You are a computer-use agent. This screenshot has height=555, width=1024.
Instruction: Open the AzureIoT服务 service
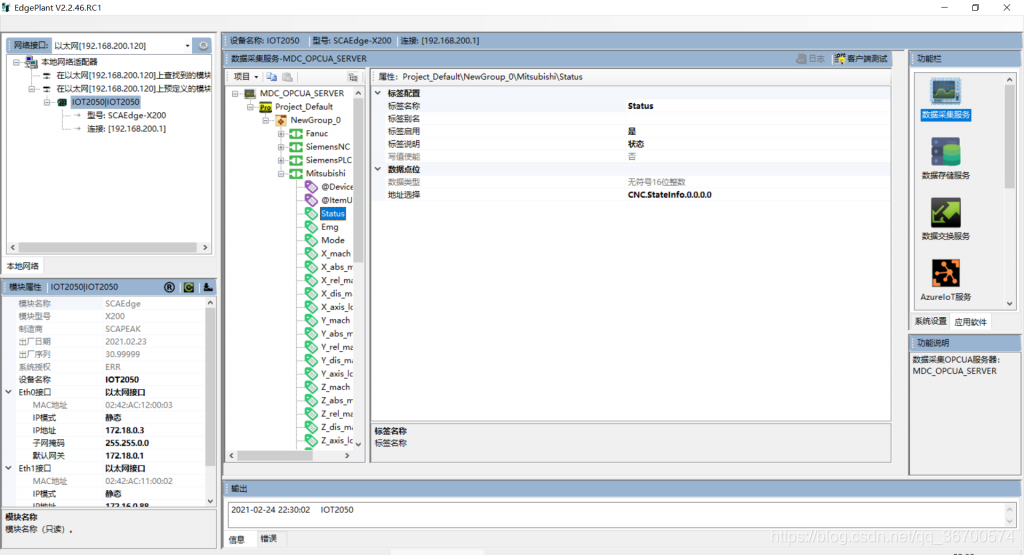point(945,280)
